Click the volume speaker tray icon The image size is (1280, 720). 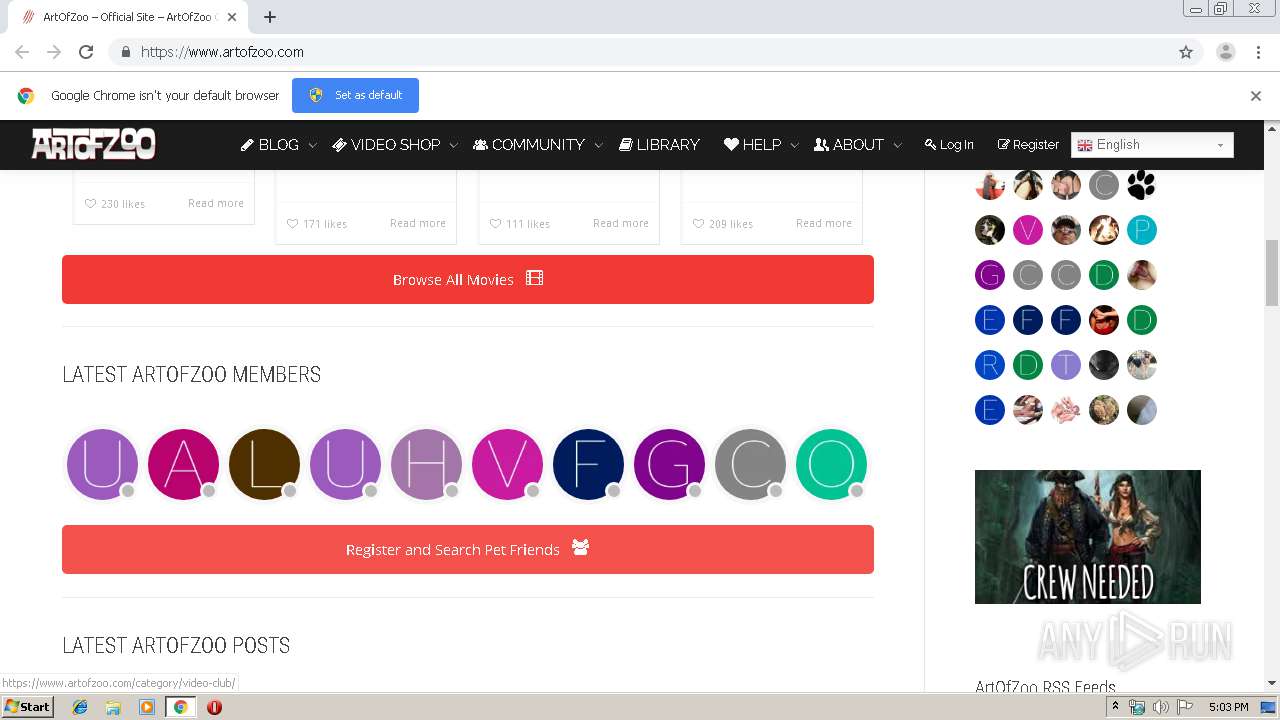[1161, 707]
